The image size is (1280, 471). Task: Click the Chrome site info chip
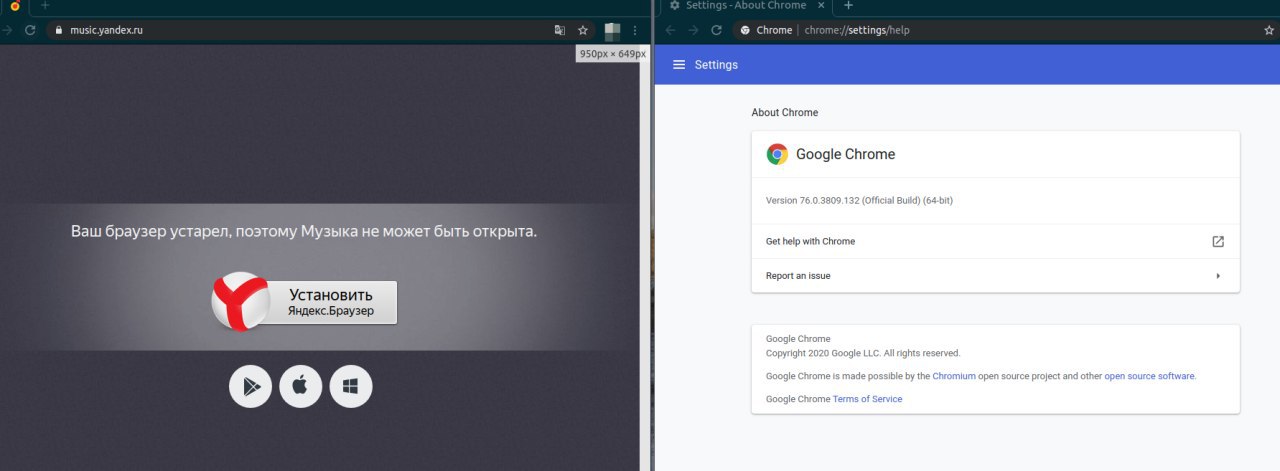click(x=767, y=30)
